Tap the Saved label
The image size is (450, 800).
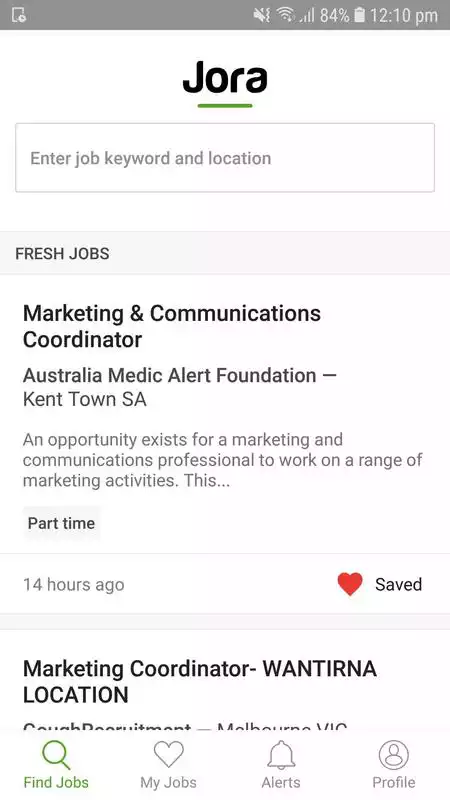click(398, 584)
